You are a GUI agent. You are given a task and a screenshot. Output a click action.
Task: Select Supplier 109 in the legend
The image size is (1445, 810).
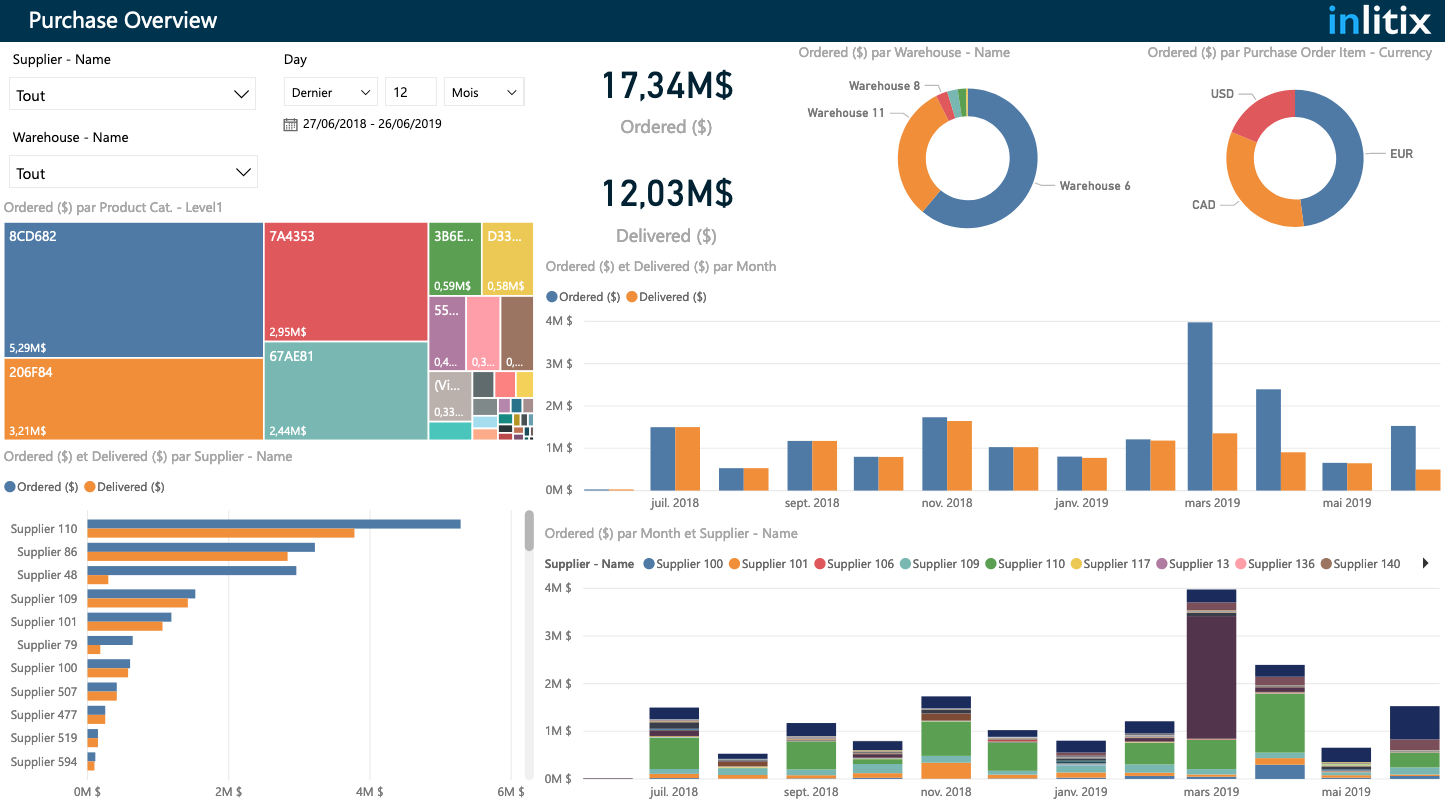click(x=939, y=564)
